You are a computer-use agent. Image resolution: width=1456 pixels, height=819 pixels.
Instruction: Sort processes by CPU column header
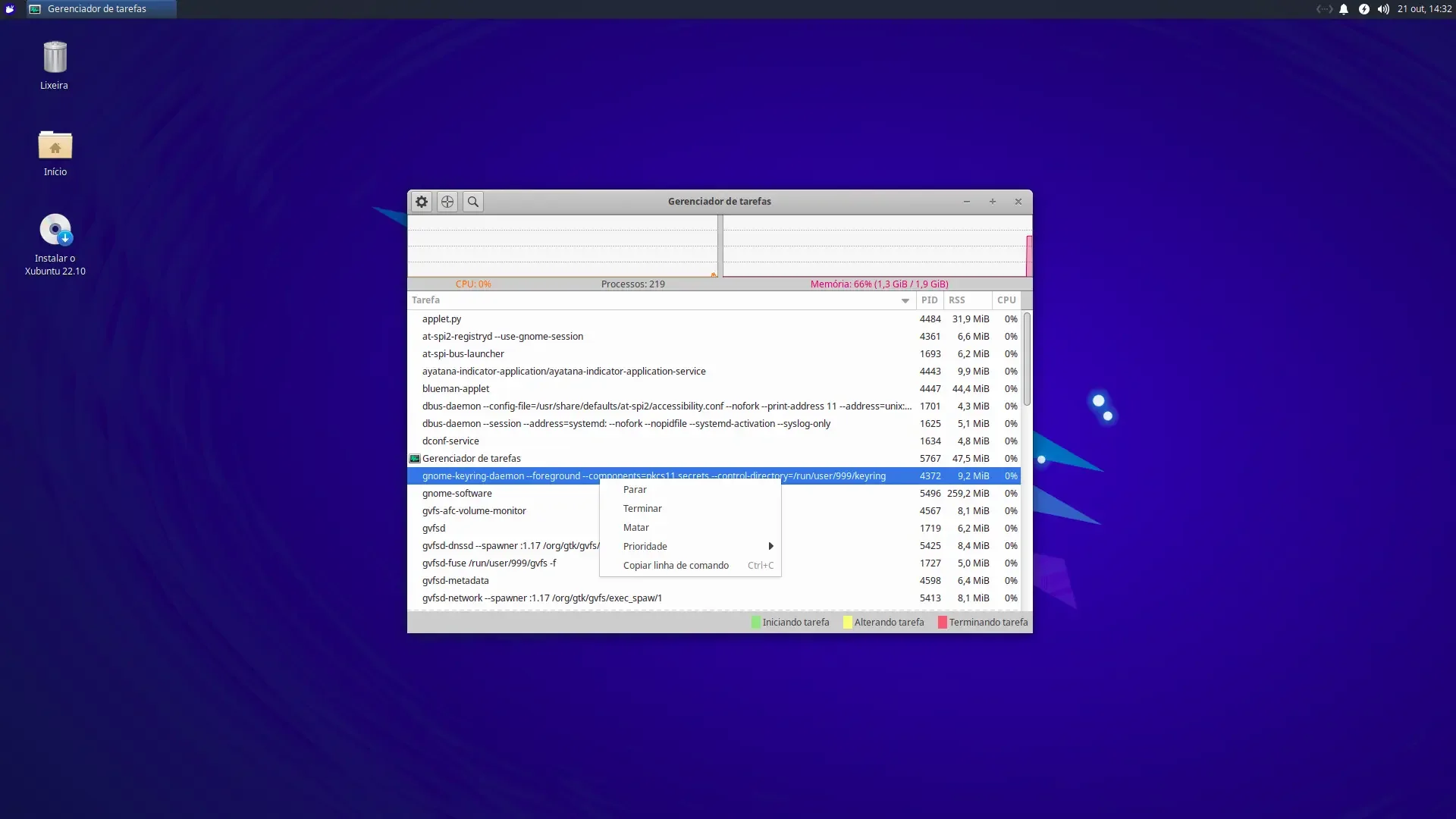1006,300
